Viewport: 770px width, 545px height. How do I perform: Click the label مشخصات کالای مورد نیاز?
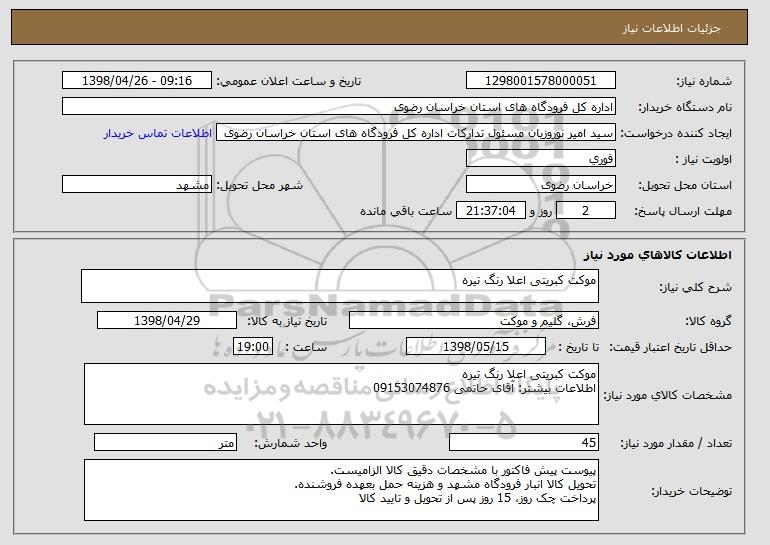pyautogui.click(x=667, y=395)
